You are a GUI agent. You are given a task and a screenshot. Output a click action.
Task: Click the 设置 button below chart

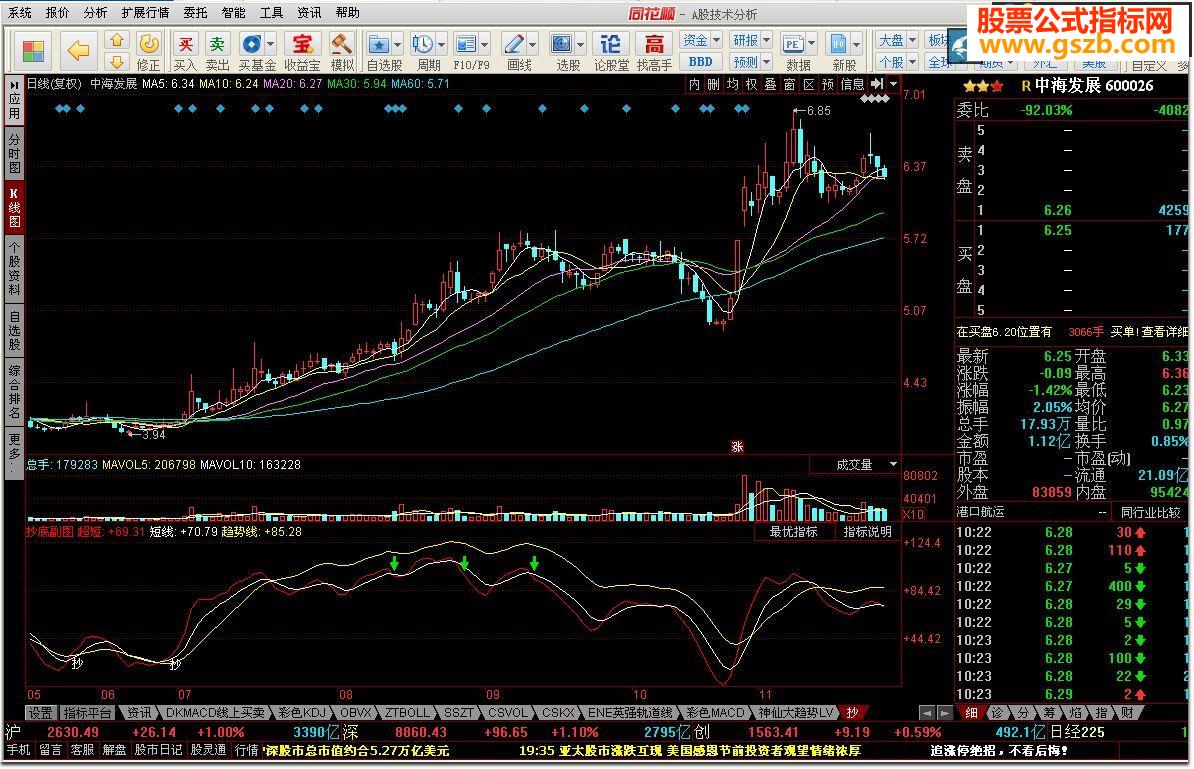pos(40,713)
